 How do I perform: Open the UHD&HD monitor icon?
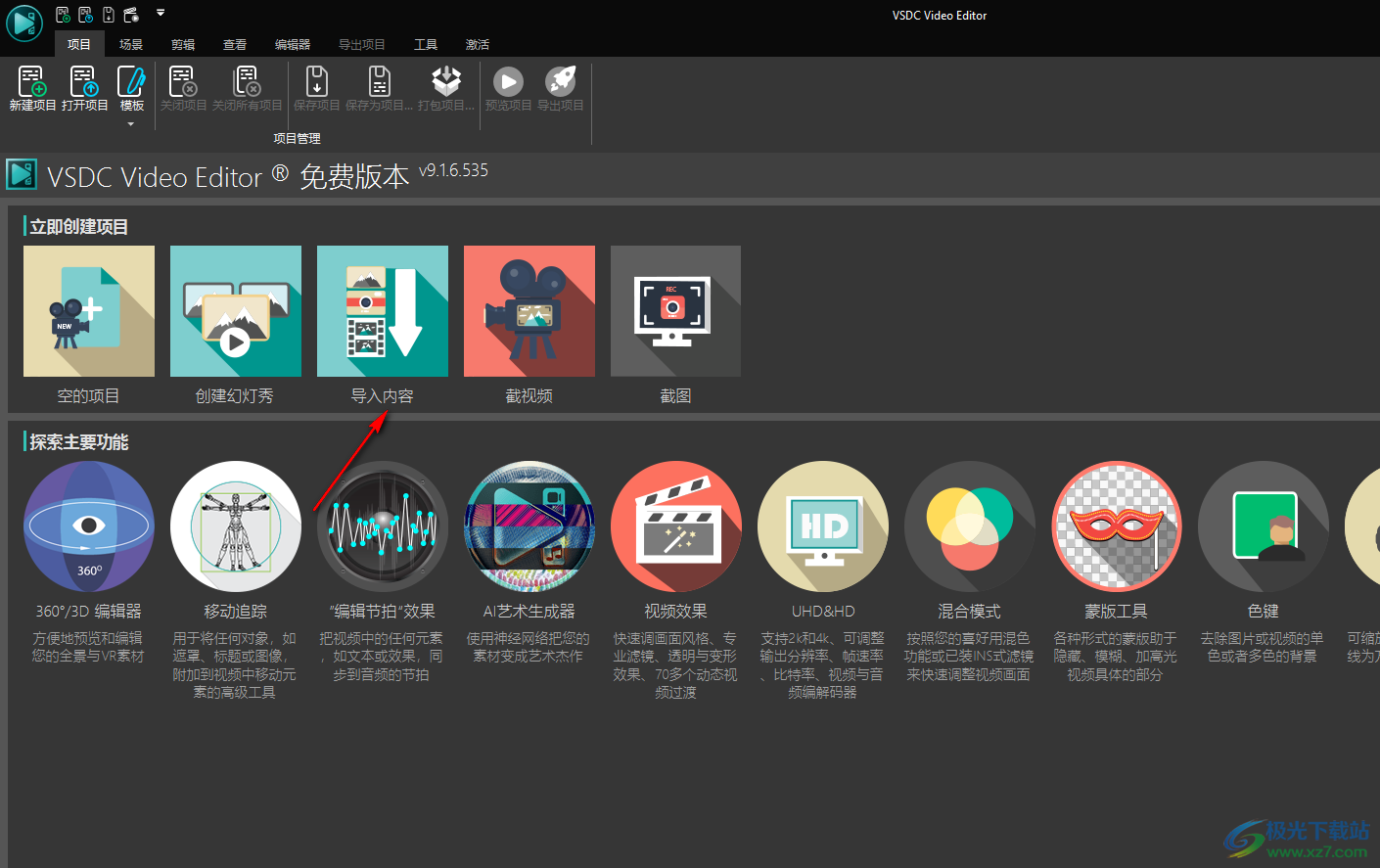pyautogui.click(x=823, y=526)
